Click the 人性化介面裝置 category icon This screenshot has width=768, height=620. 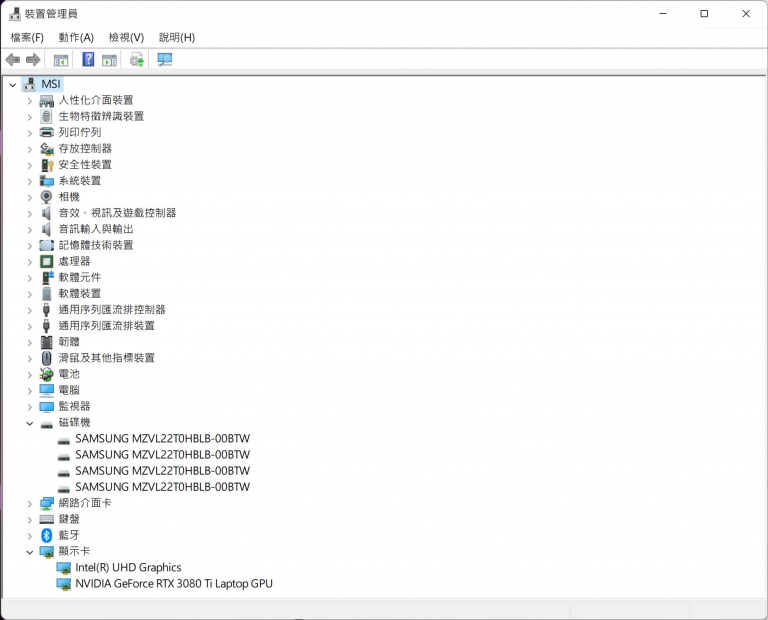(x=47, y=101)
